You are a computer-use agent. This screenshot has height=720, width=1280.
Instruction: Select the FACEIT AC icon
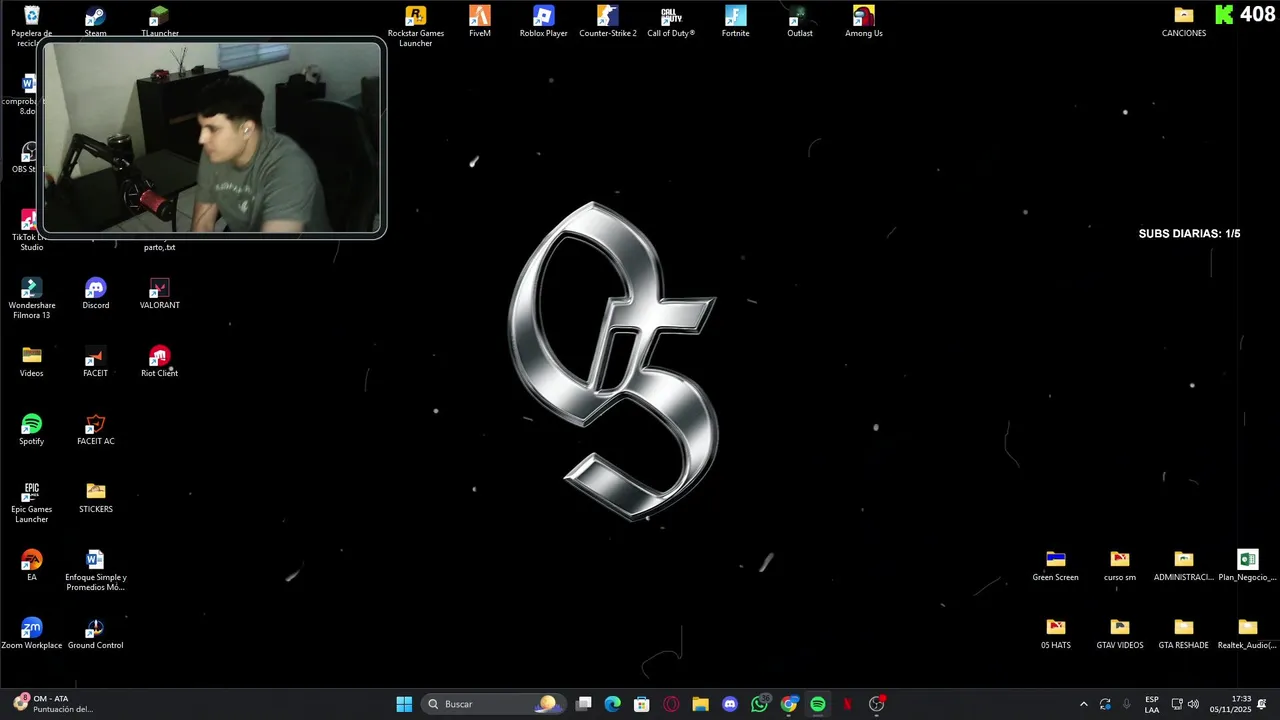[x=96, y=430]
